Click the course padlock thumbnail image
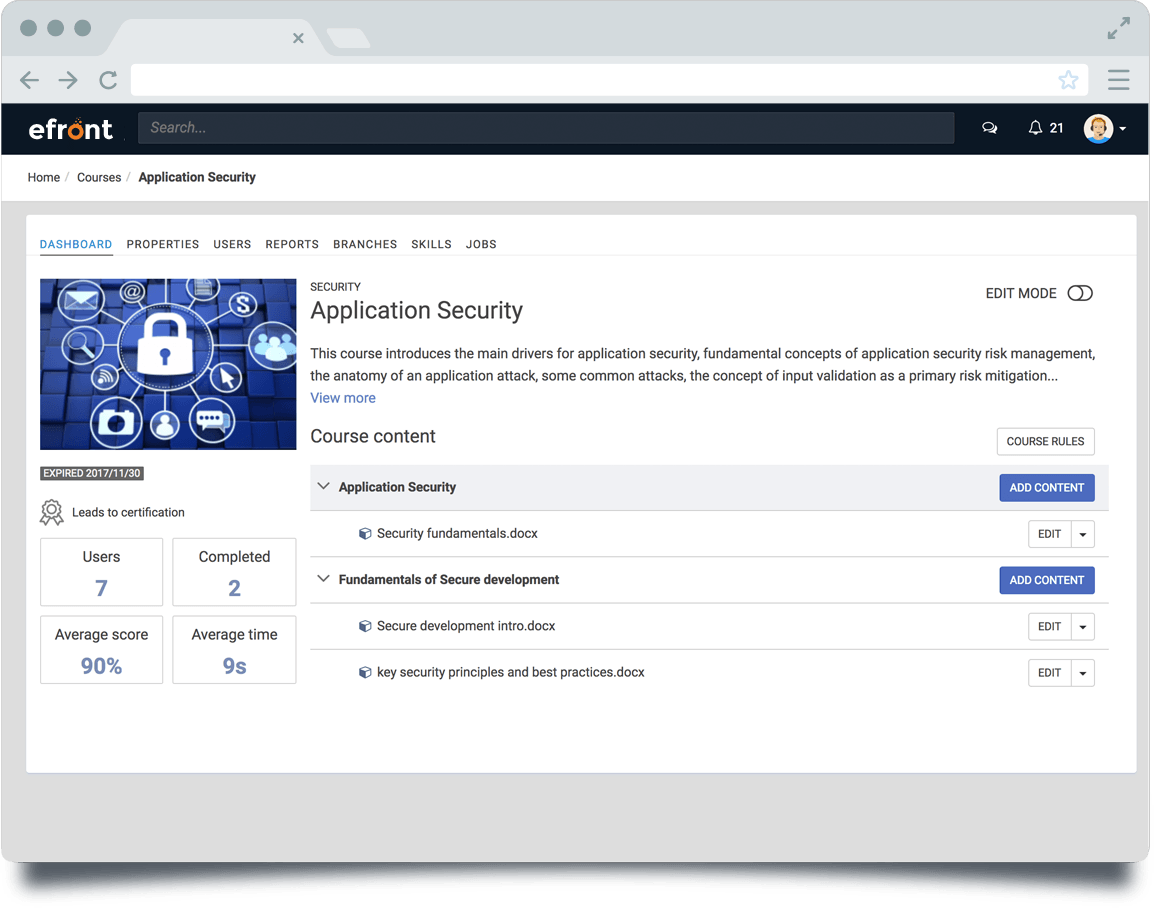The image size is (1154, 908). pos(168,364)
